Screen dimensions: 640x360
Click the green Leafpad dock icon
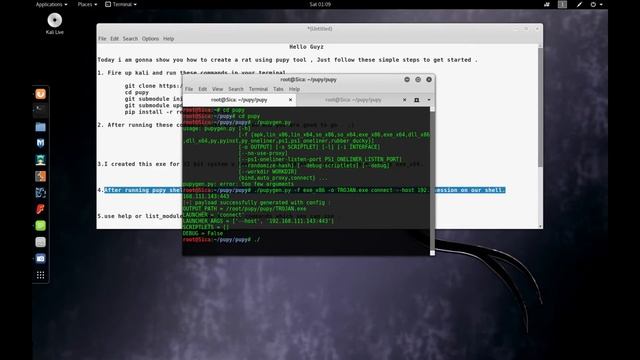coord(40,226)
